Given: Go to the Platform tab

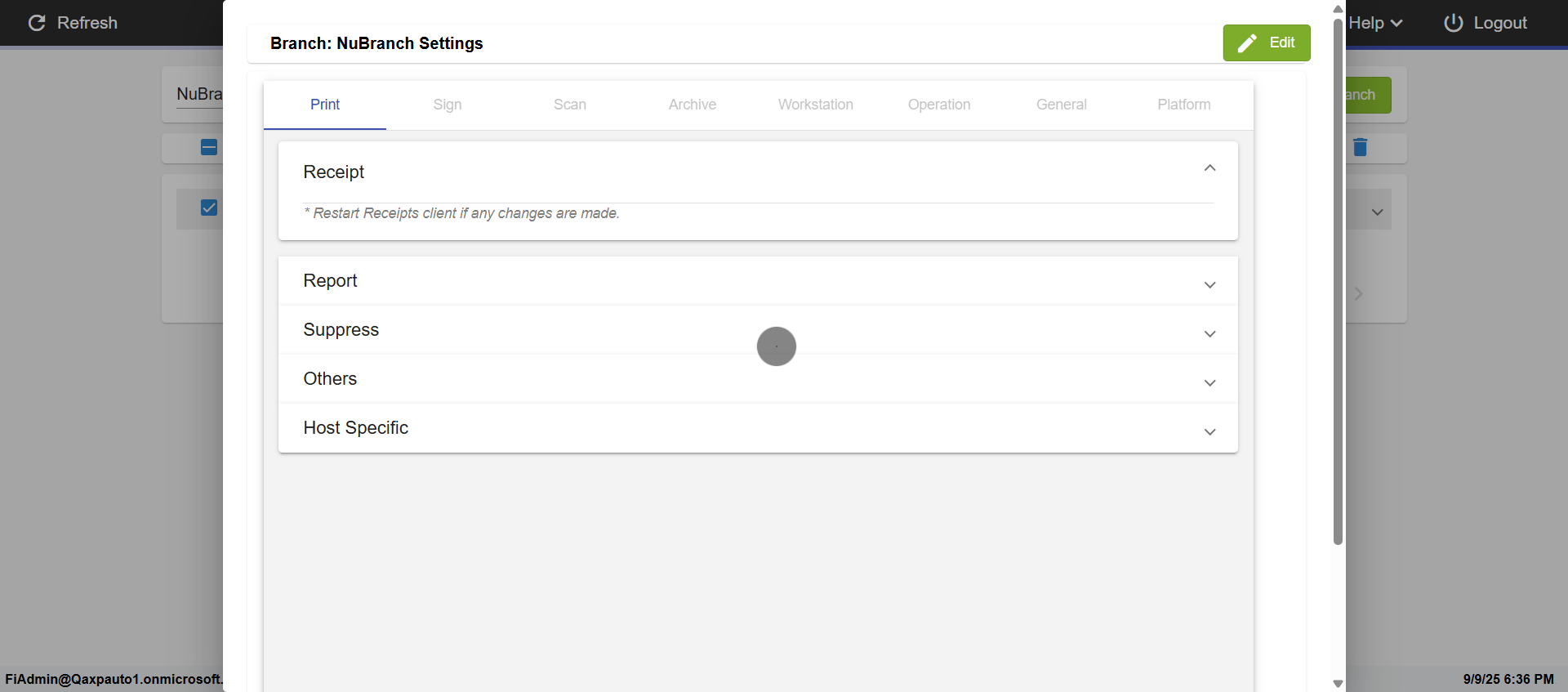Looking at the screenshot, I should pos(1183,105).
